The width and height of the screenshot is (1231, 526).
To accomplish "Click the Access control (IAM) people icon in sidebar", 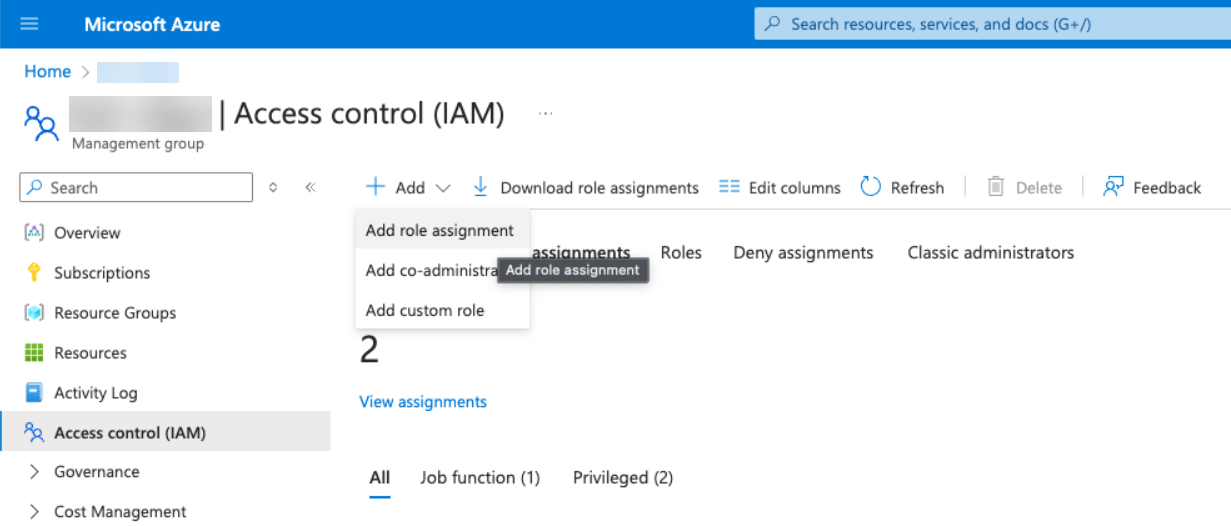I will [x=34, y=433].
